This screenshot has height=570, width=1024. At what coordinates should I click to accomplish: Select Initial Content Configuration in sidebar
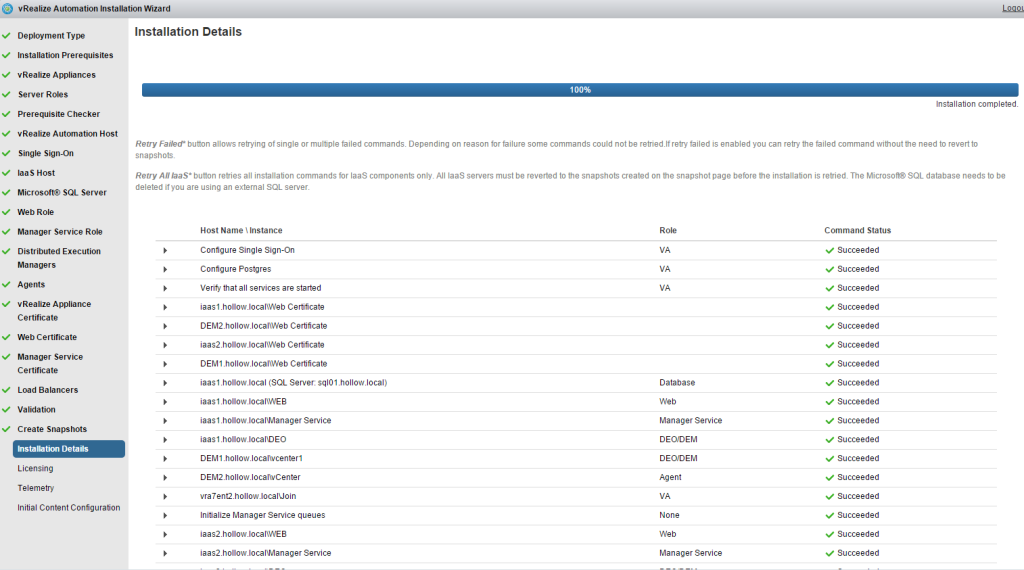click(x=68, y=507)
